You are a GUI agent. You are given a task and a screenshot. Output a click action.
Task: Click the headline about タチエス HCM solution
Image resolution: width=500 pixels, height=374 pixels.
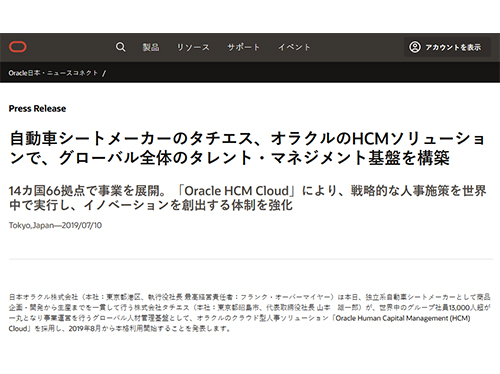[247, 148]
